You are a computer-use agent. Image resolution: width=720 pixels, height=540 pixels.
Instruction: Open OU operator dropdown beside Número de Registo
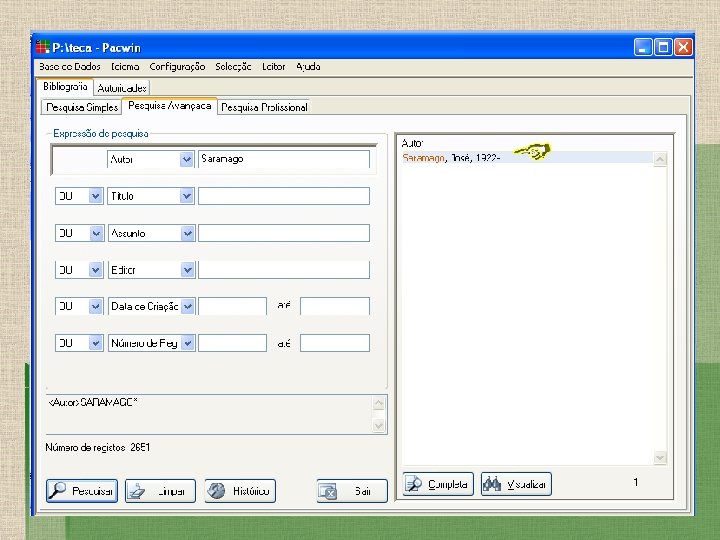point(96,343)
